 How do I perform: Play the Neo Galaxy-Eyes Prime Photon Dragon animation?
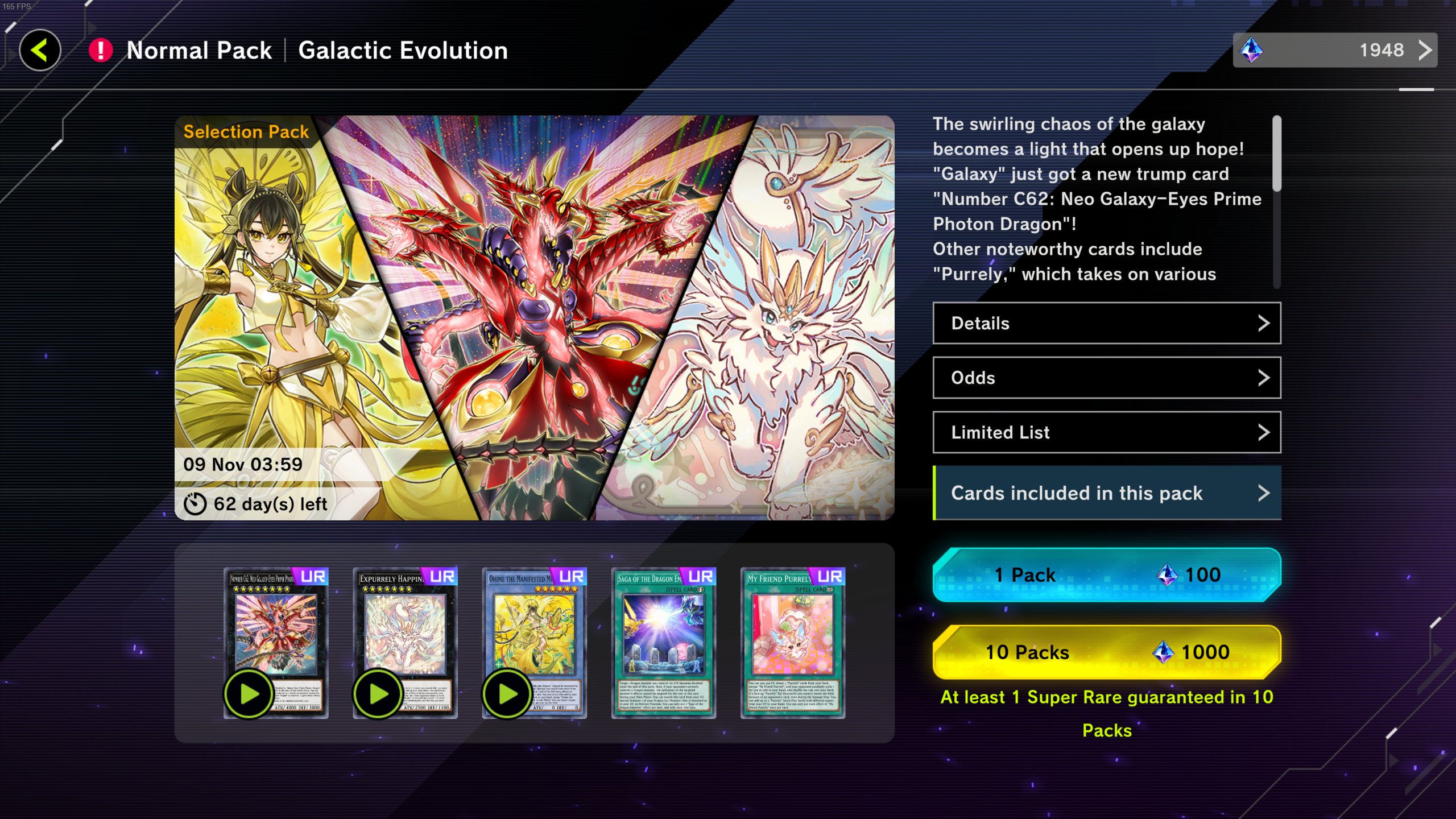(x=249, y=693)
